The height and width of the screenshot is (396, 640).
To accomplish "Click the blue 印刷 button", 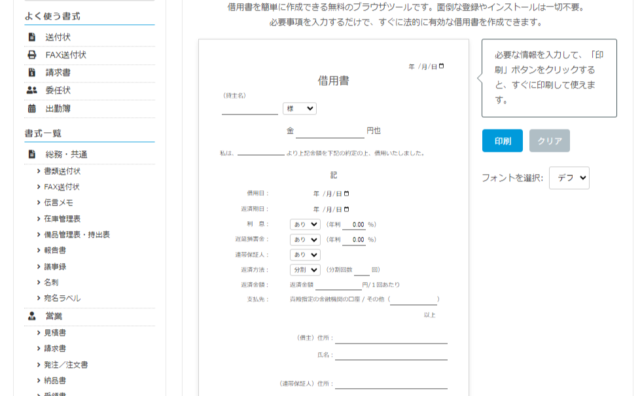I will [502, 141].
